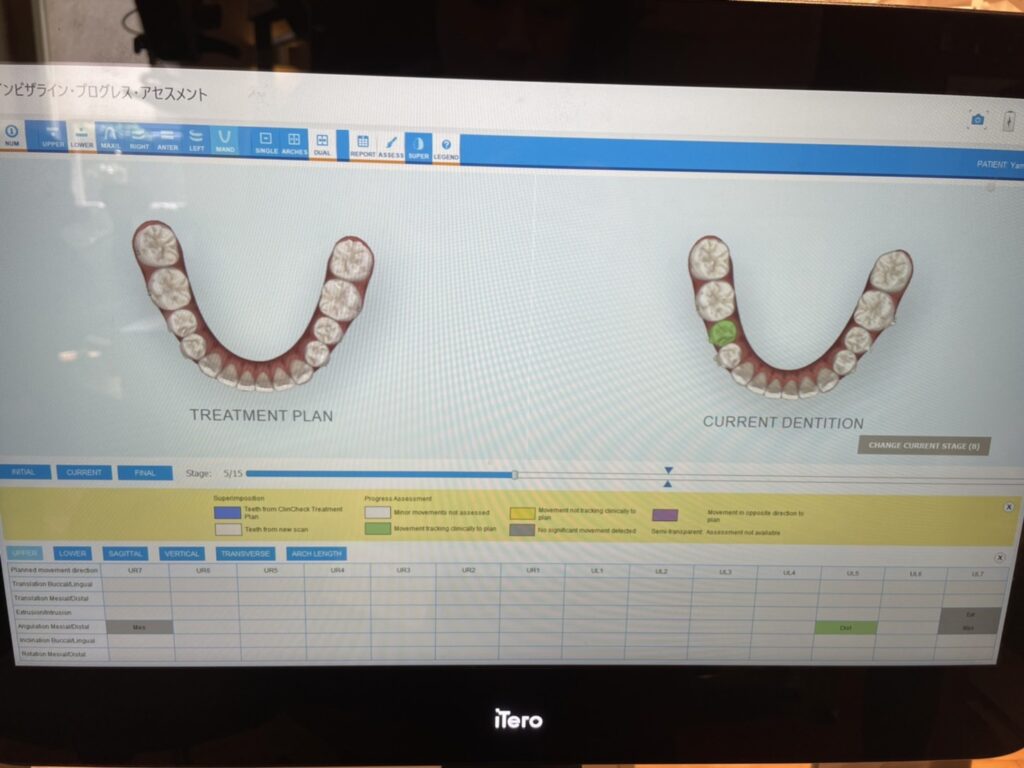Click the 'Extrusion/Intrusion' row label
This screenshot has height=768, width=1024.
[43, 613]
